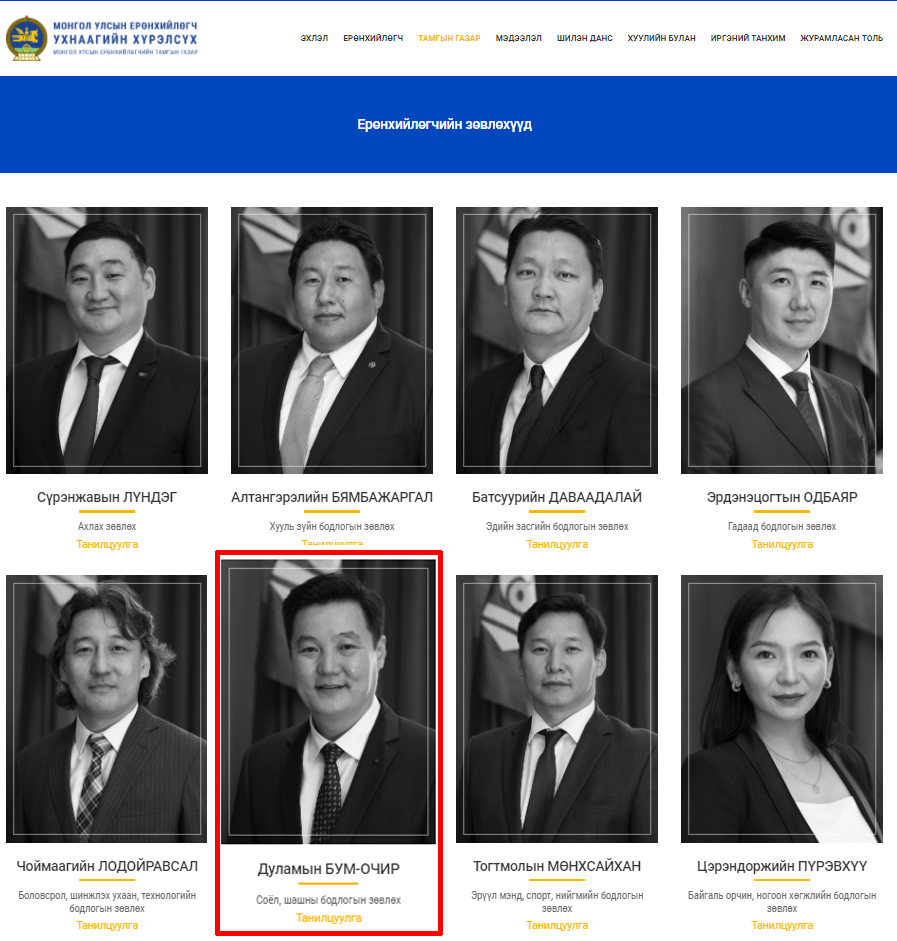Select the ТАМГЫН ГАЗАР menu item
Viewport: 897px width, 941px height.
(449, 38)
